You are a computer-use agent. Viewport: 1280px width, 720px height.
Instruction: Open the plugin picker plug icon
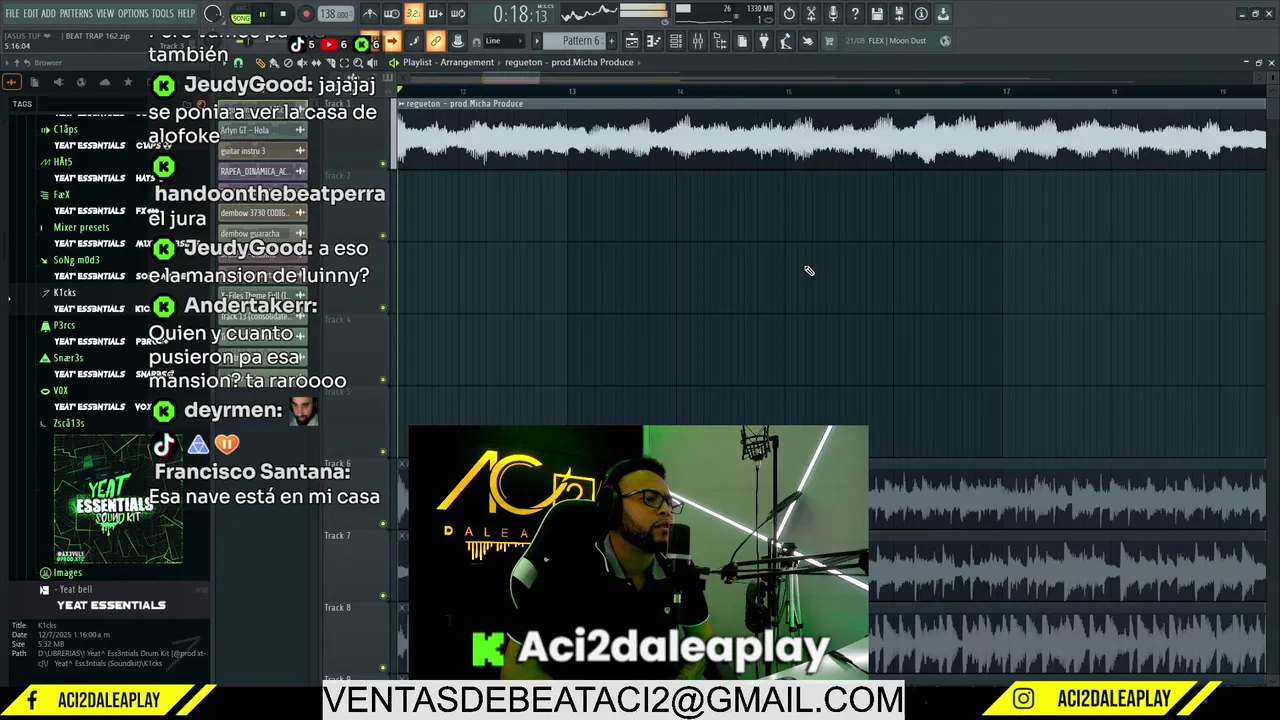pos(764,41)
